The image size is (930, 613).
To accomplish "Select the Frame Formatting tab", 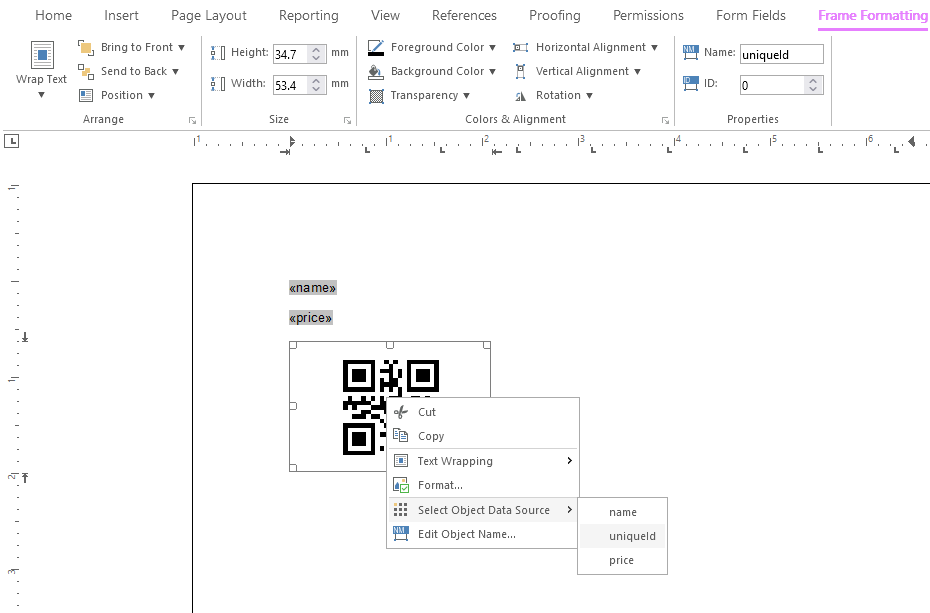I will pyautogui.click(x=873, y=15).
